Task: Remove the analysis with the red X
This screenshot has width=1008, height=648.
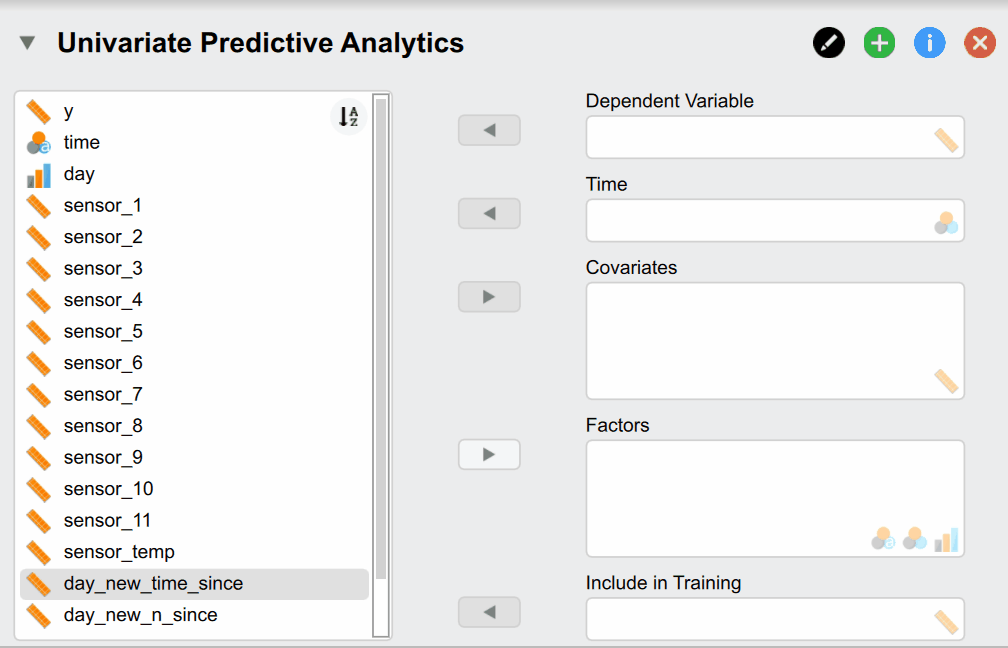Action: click(x=979, y=43)
